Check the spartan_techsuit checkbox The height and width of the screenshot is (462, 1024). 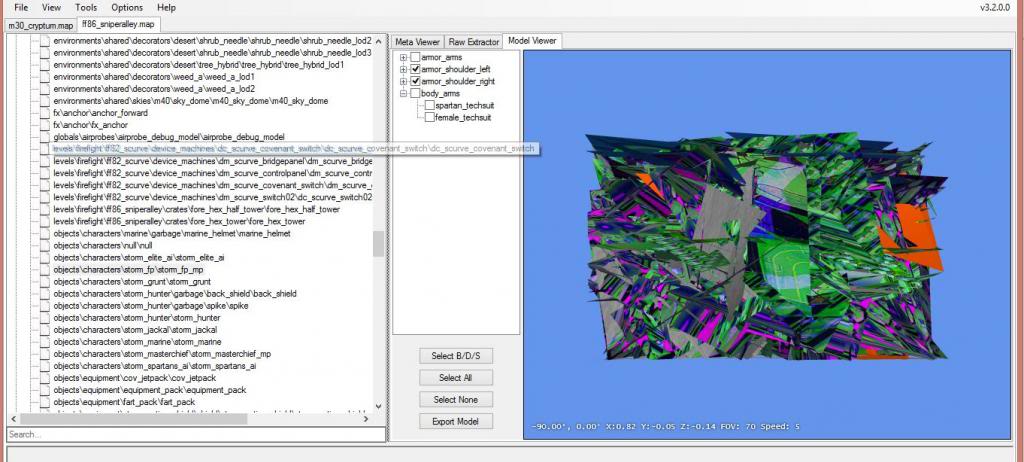tap(429, 105)
